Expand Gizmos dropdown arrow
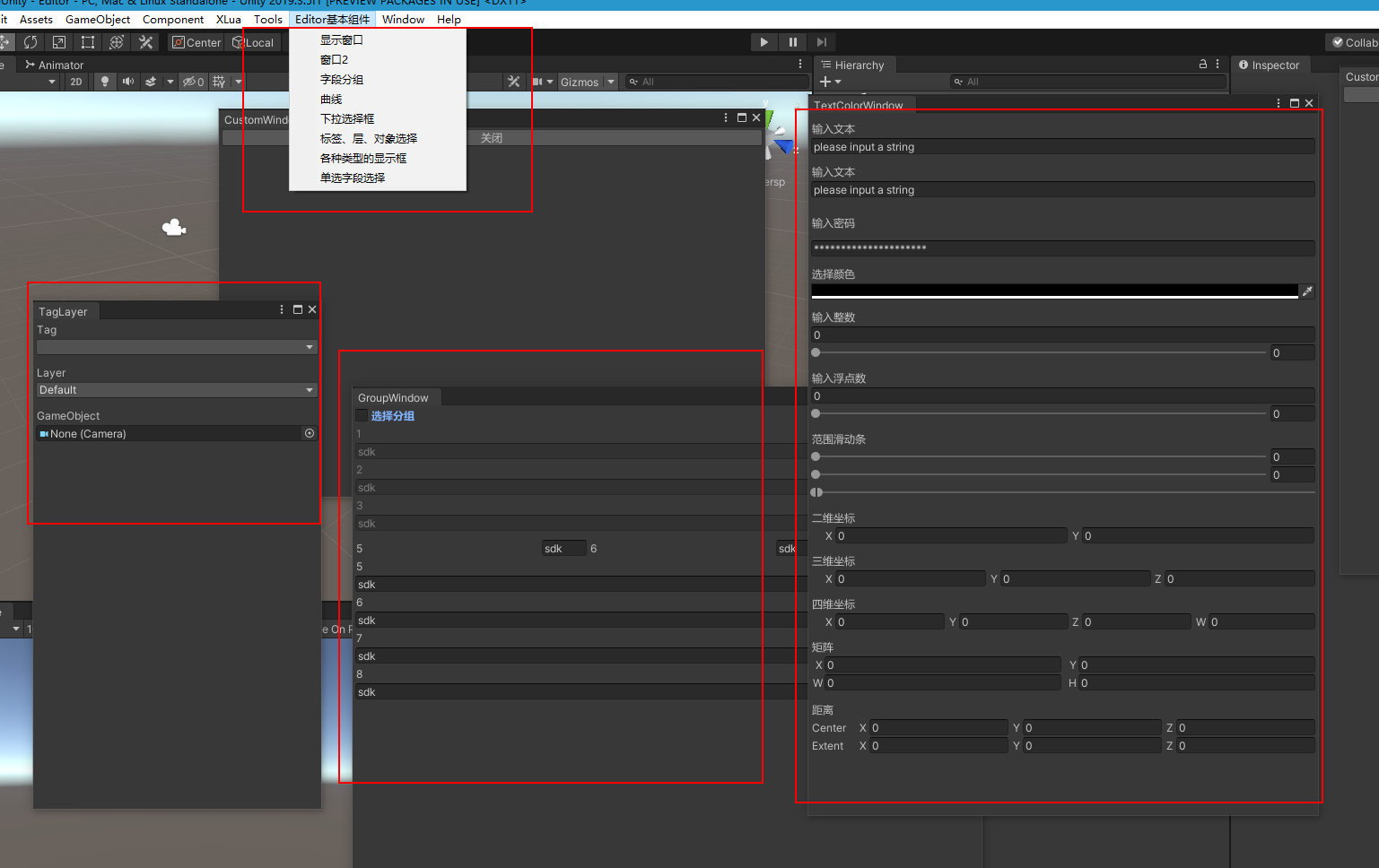Screen dimensions: 1379x868 (x=611, y=82)
